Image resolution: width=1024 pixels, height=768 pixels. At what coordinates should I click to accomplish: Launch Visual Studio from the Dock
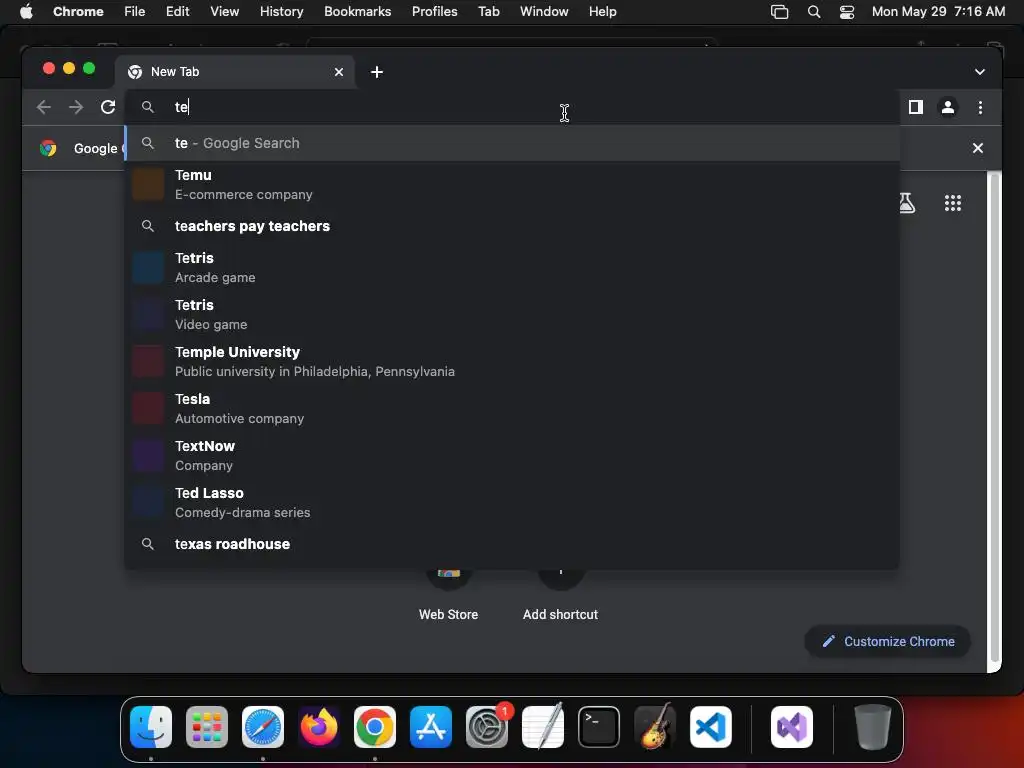792,727
